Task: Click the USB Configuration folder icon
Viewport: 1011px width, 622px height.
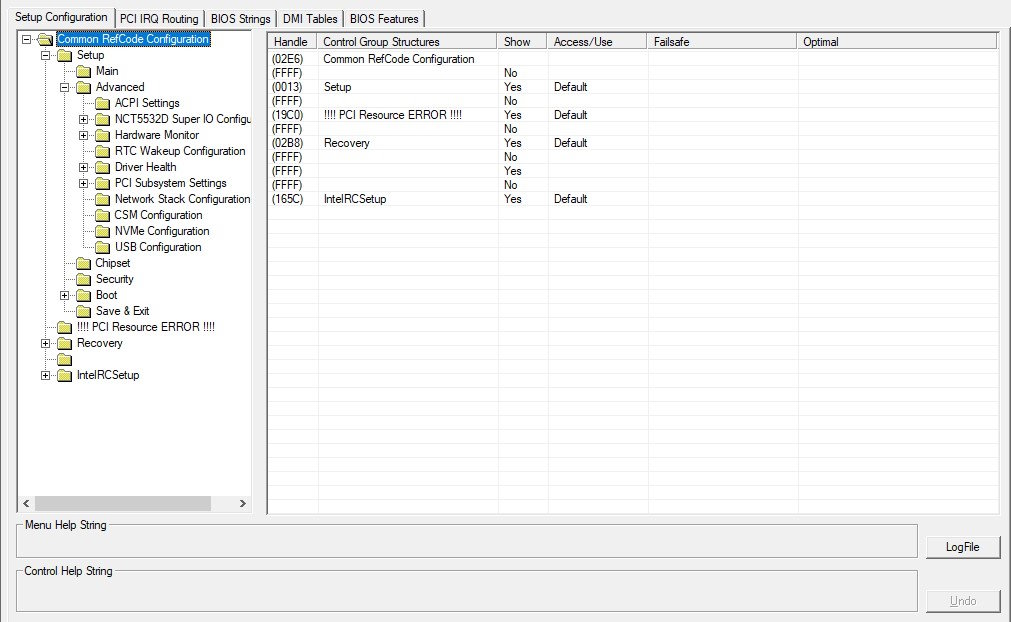Action: pos(103,247)
